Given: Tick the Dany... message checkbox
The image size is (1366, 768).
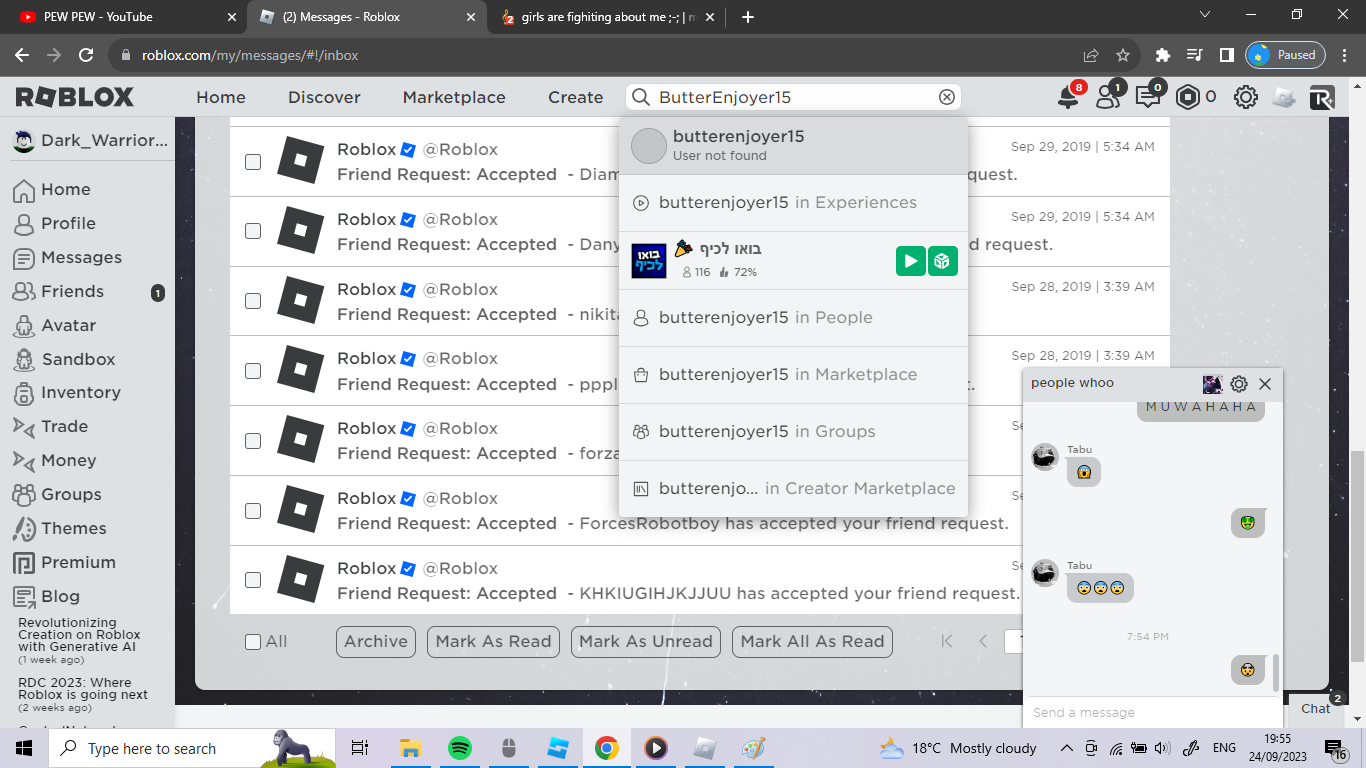Looking at the screenshot, I should 253,231.
